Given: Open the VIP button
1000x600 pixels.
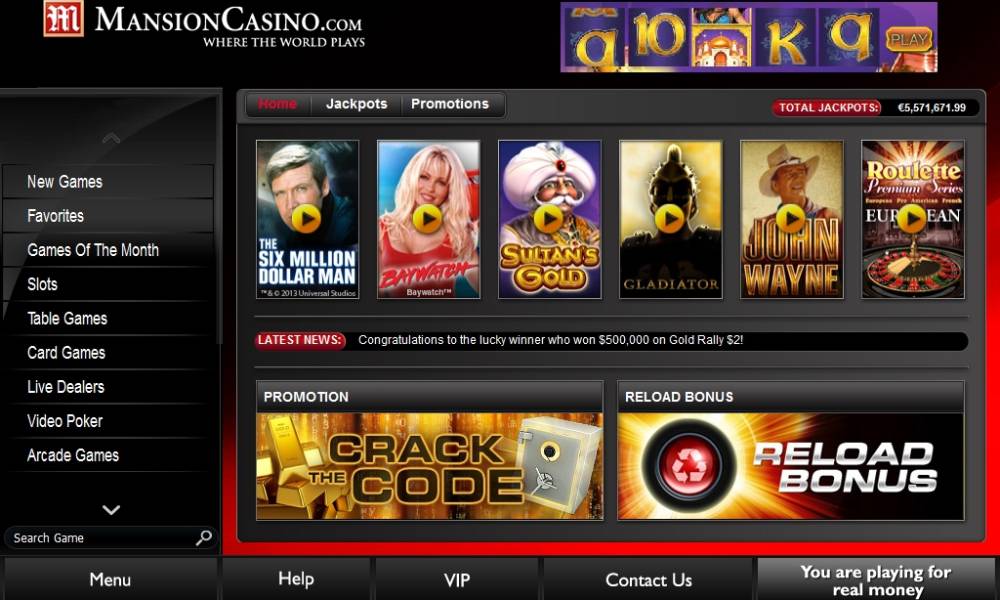Looking at the screenshot, I should (x=457, y=580).
